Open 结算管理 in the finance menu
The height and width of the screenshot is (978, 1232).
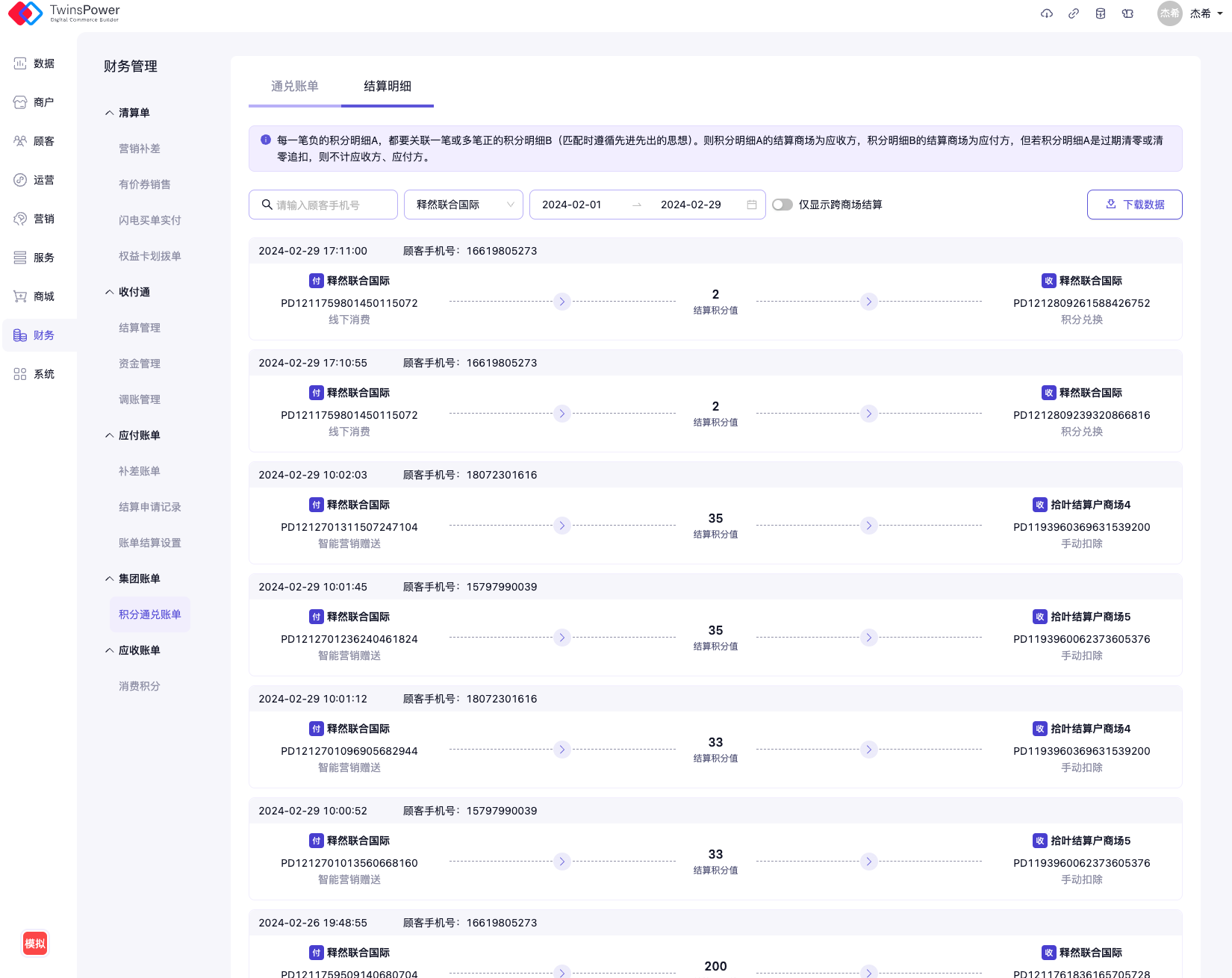point(140,328)
